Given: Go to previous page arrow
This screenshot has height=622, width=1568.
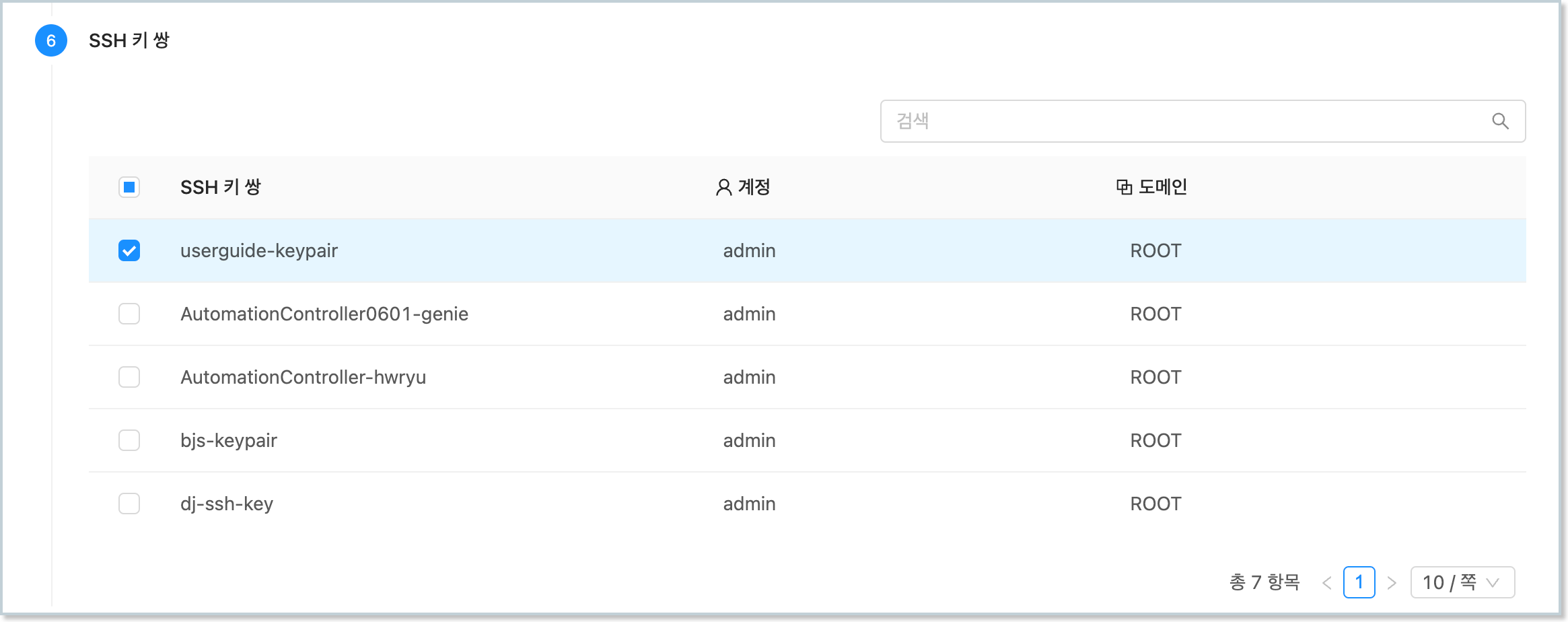Looking at the screenshot, I should tap(1326, 583).
